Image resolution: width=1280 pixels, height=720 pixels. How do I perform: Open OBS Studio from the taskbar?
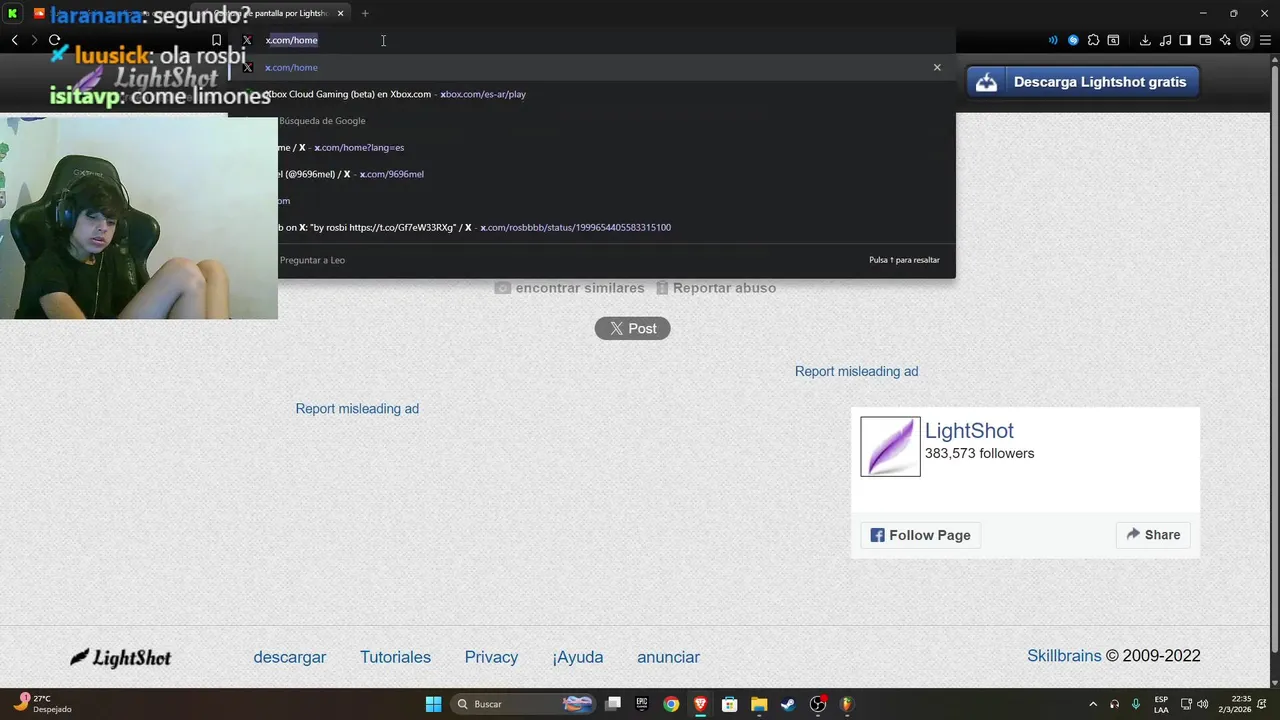(818, 704)
